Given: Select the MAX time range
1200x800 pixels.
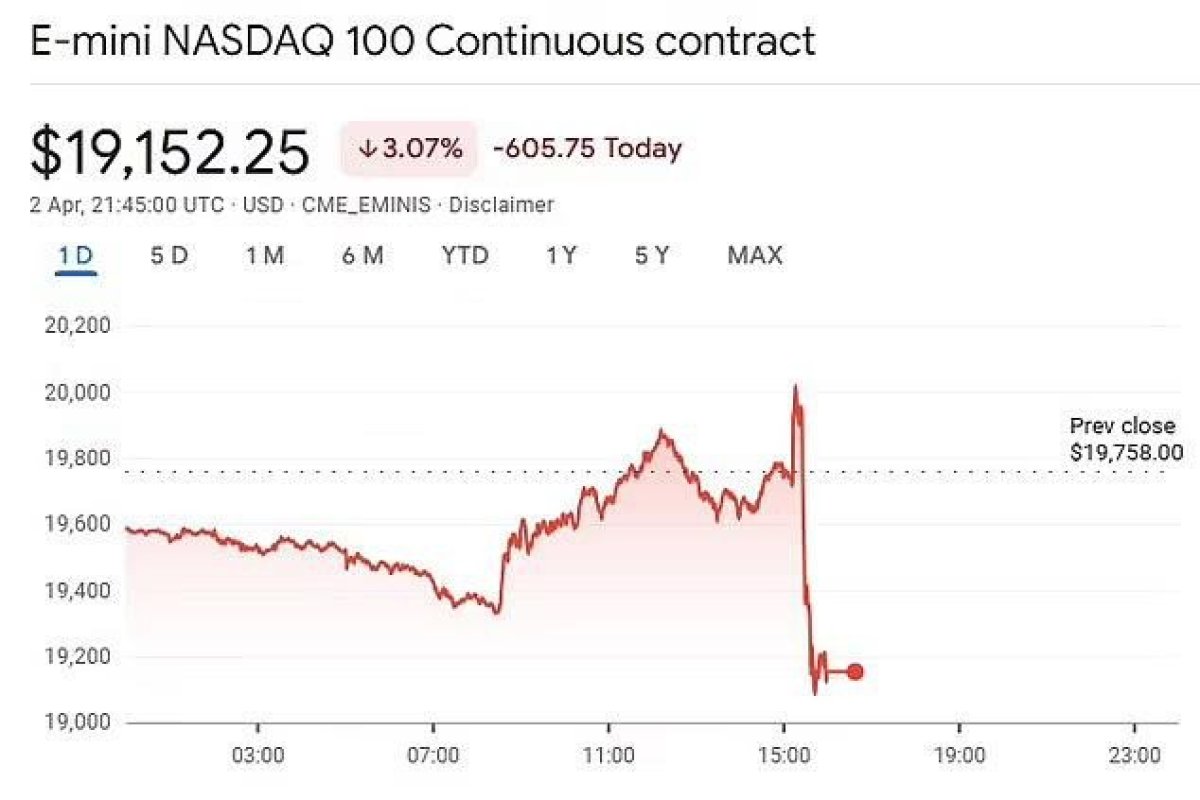Looking at the screenshot, I should [754, 256].
